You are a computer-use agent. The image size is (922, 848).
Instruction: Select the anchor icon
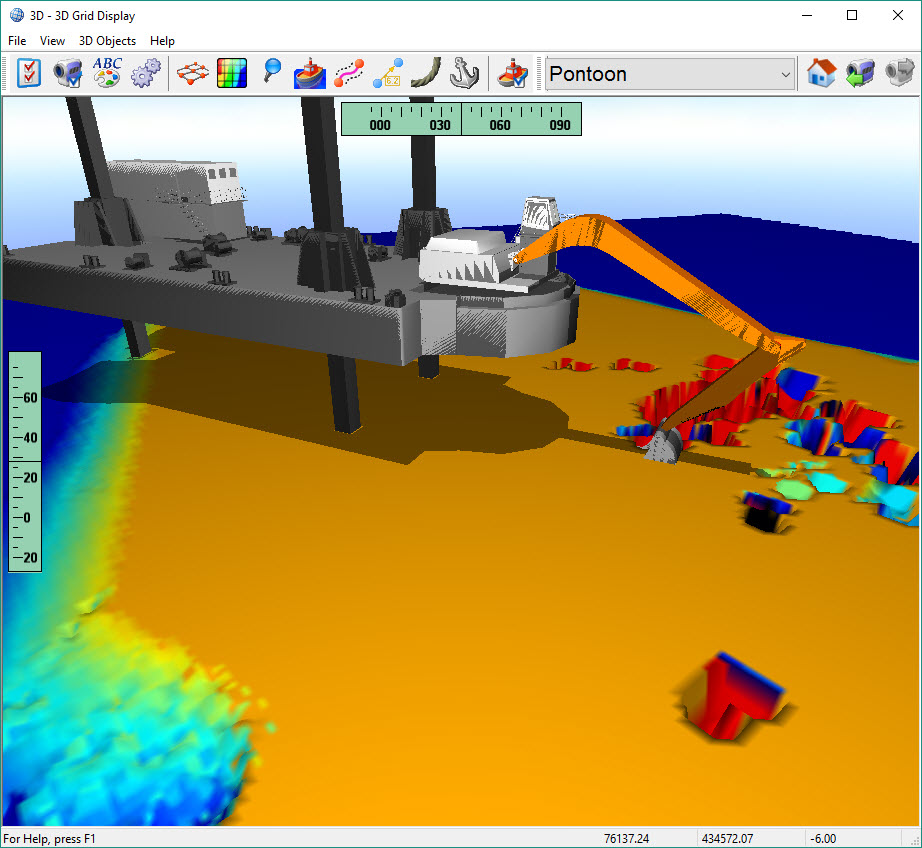click(465, 74)
